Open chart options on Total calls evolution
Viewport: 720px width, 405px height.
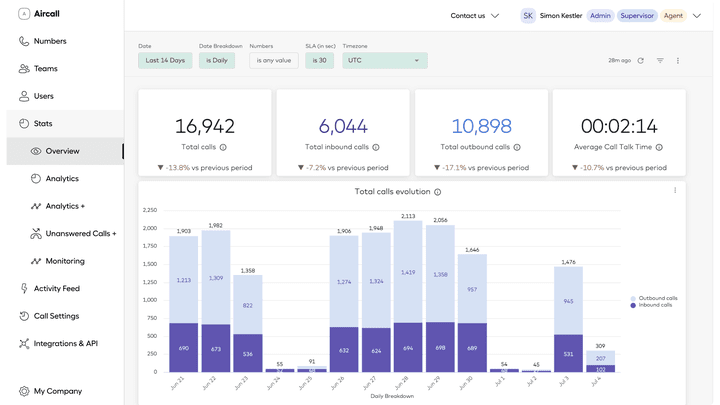[675, 191]
